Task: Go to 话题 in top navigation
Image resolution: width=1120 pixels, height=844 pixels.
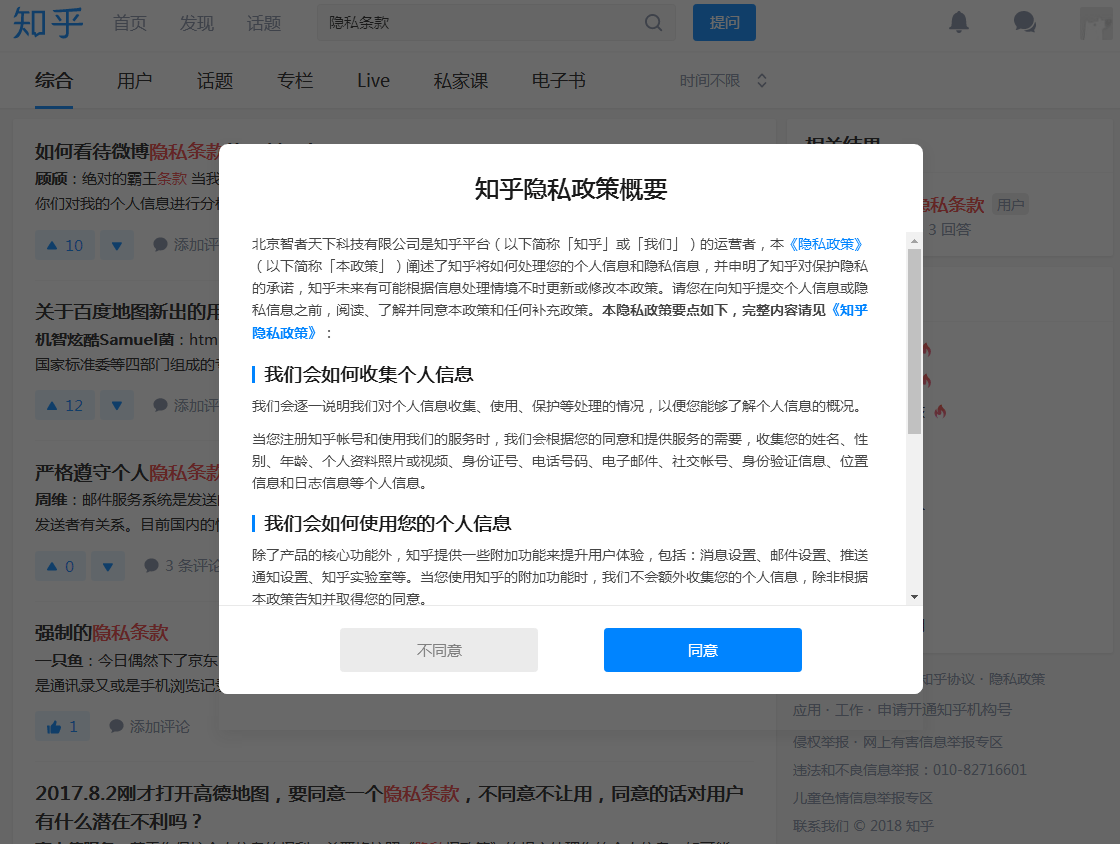Action: [x=264, y=23]
